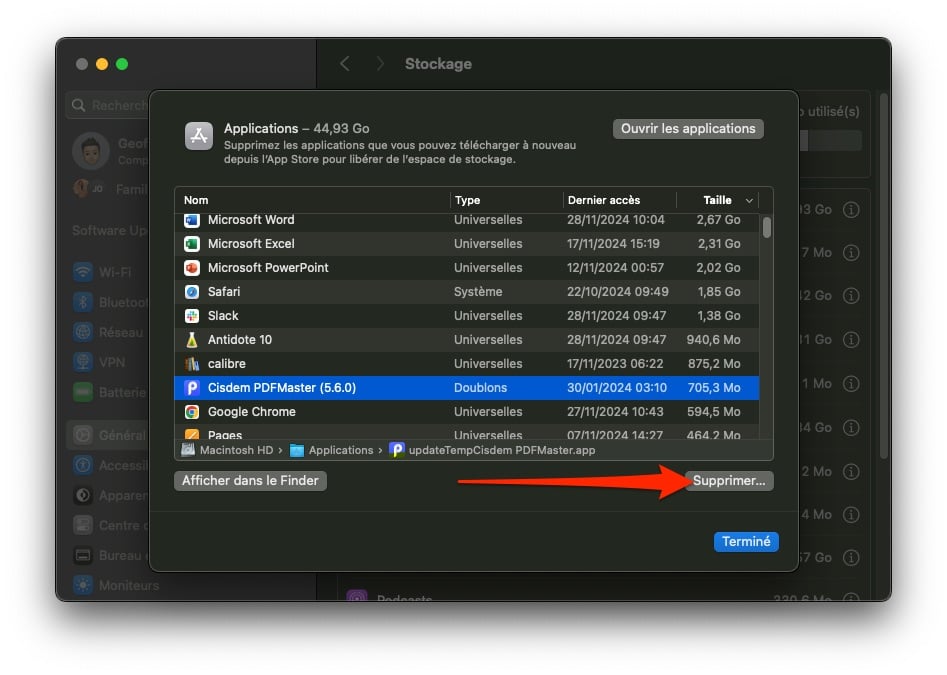Click the Macintosh HD drive icon in path bar
This screenshot has height=675, width=947.
tap(188, 450)
